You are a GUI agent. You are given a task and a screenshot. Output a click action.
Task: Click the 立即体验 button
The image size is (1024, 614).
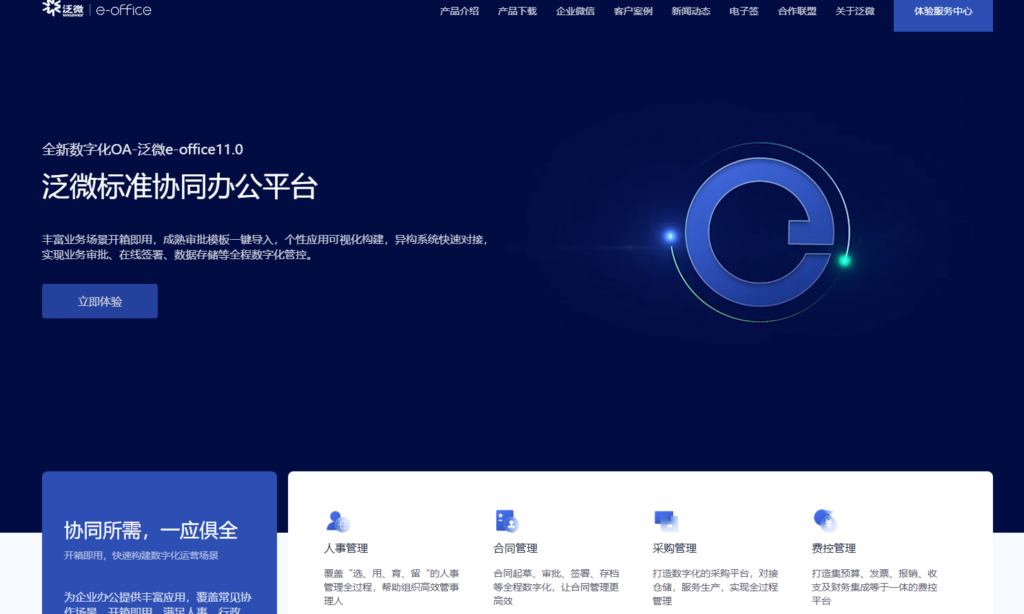(100, 301)
